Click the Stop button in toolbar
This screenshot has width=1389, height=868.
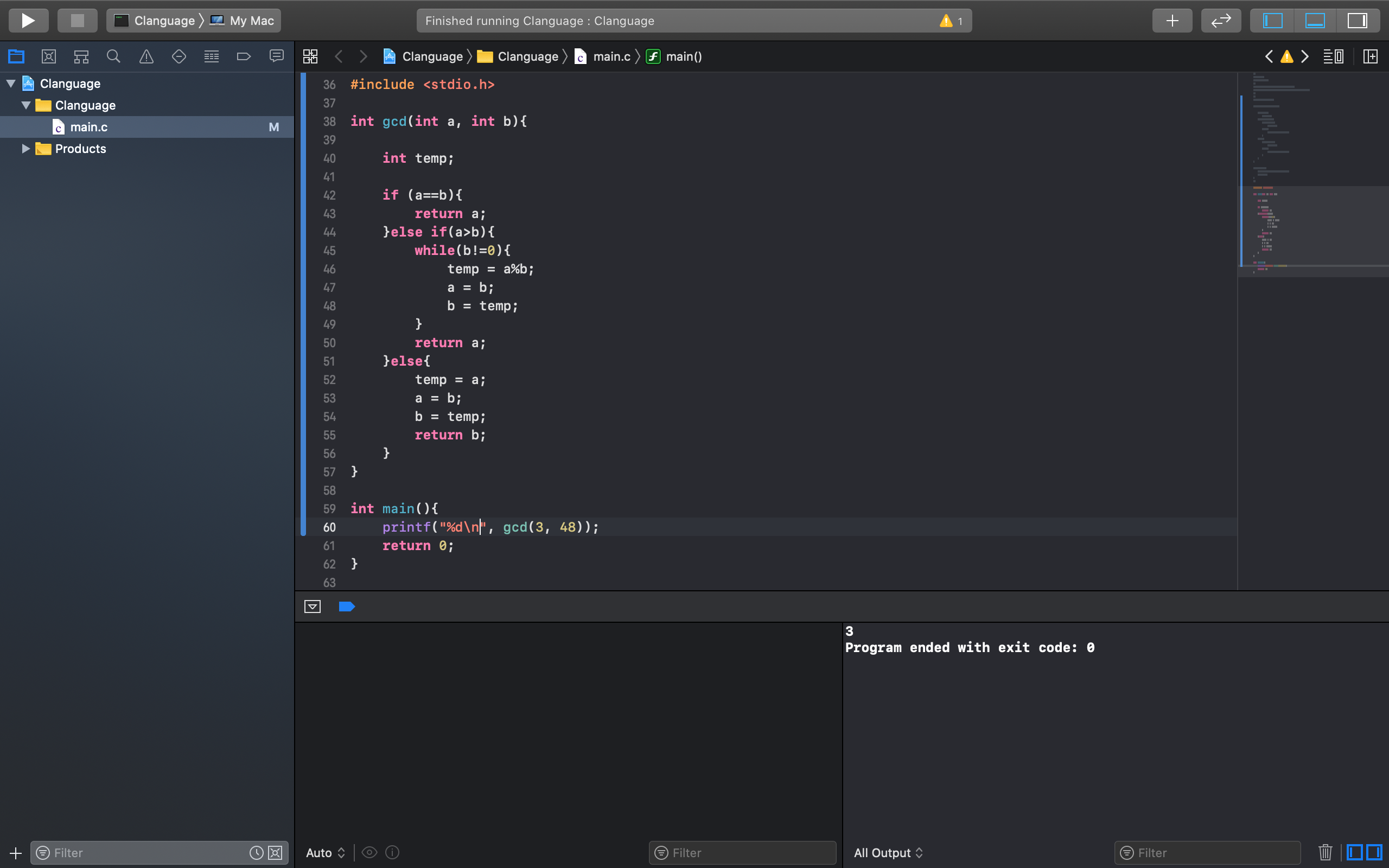(77, 21)
